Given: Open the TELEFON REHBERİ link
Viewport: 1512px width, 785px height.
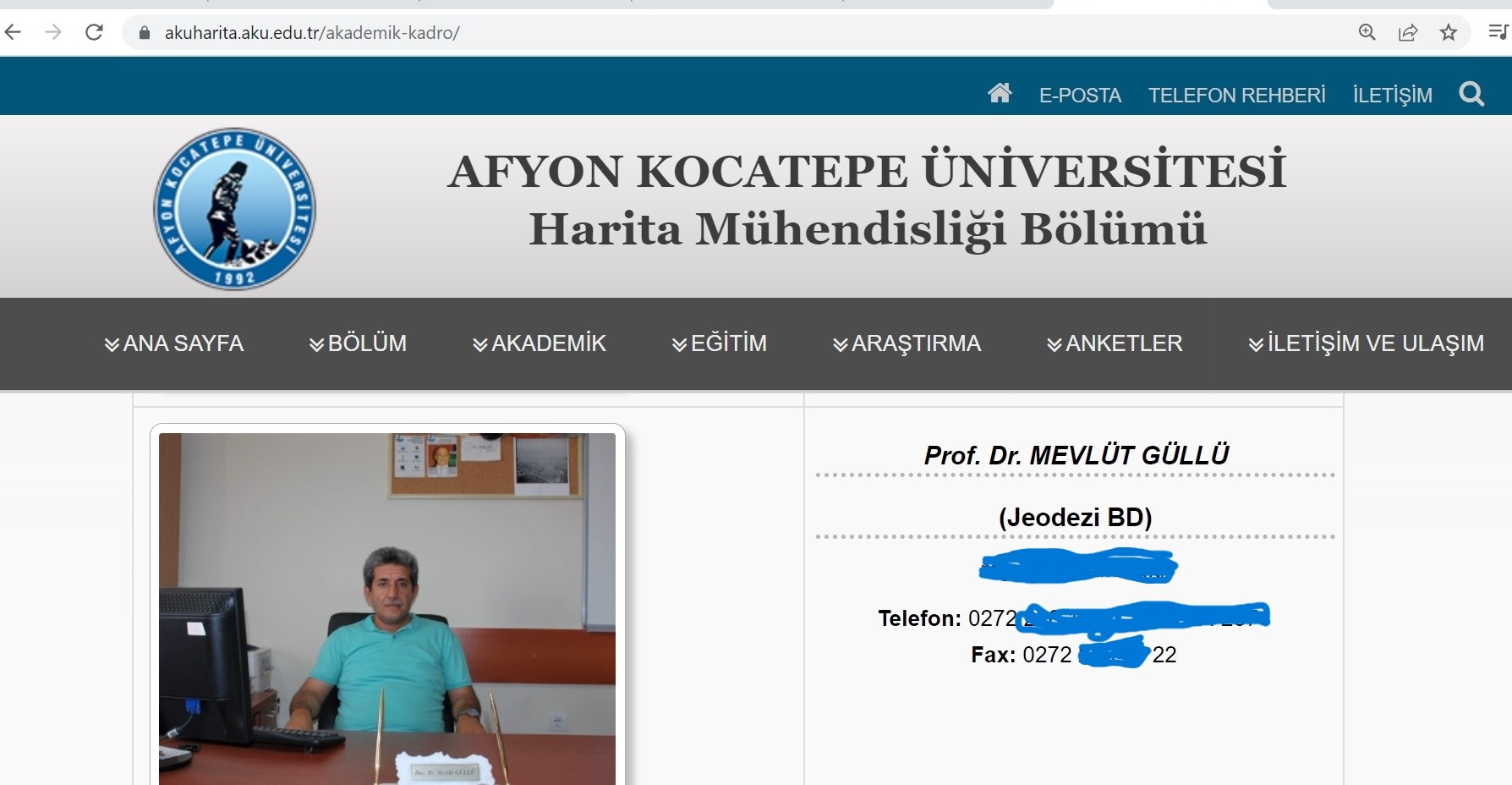Looking at the screenshot, I should 1237,96.
